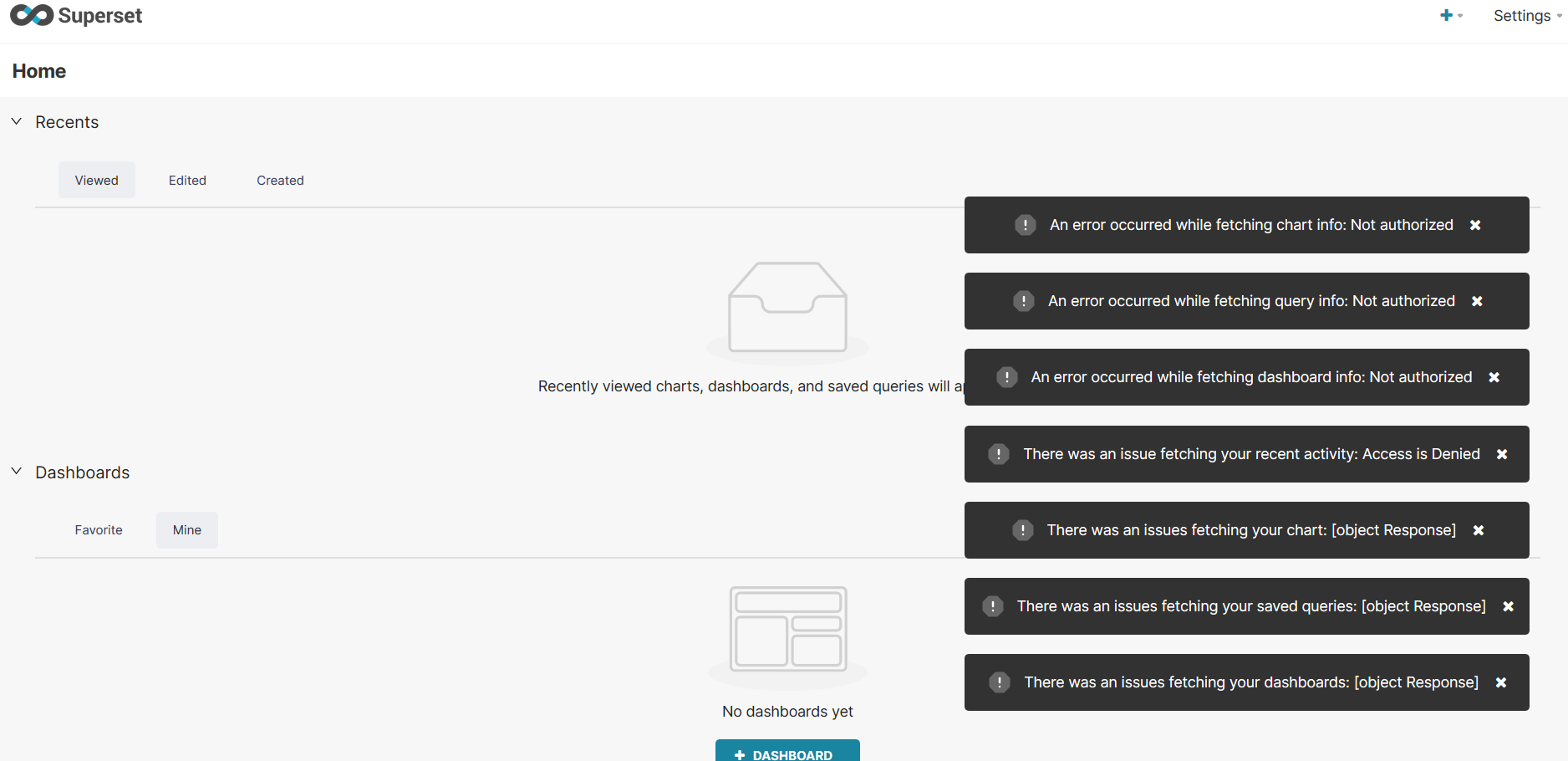Switch to the Edited tab

[x=186, y=180]
